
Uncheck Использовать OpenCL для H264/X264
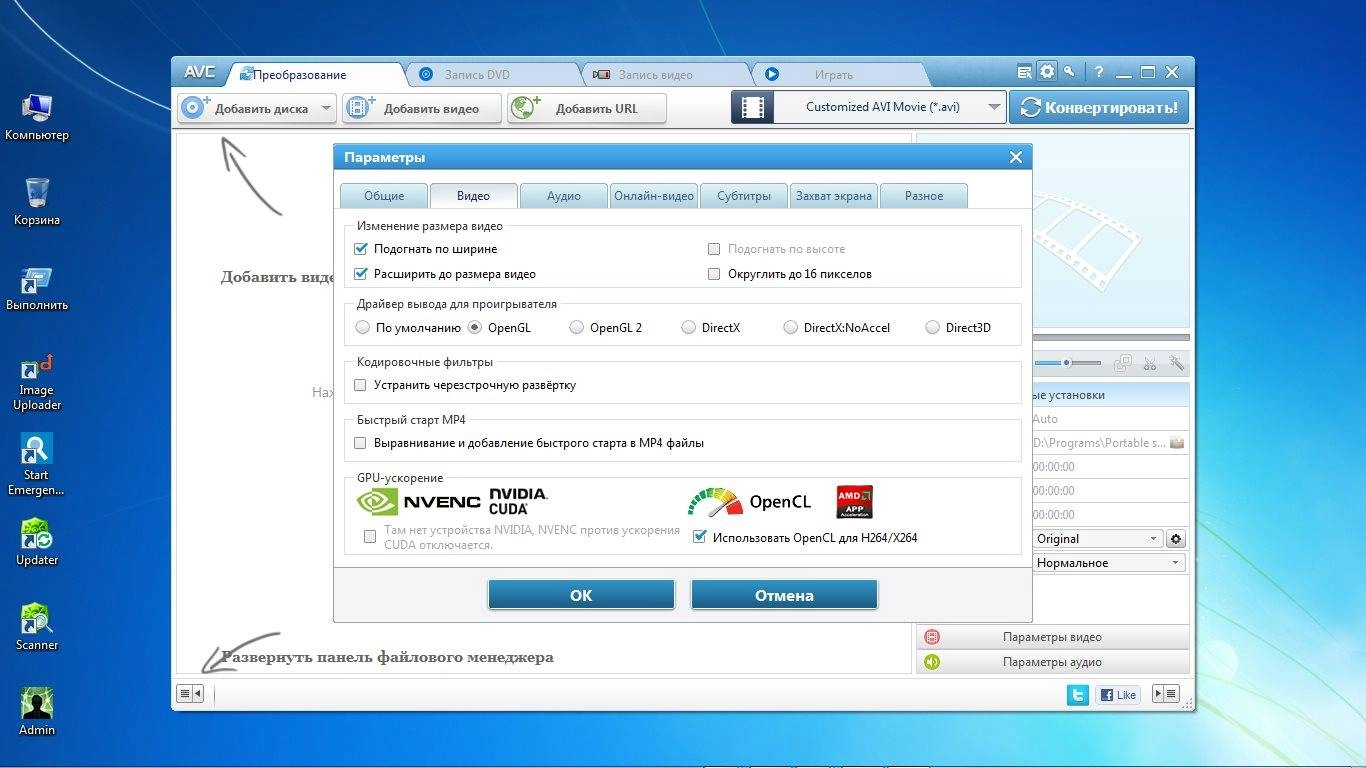coord(700,537)
